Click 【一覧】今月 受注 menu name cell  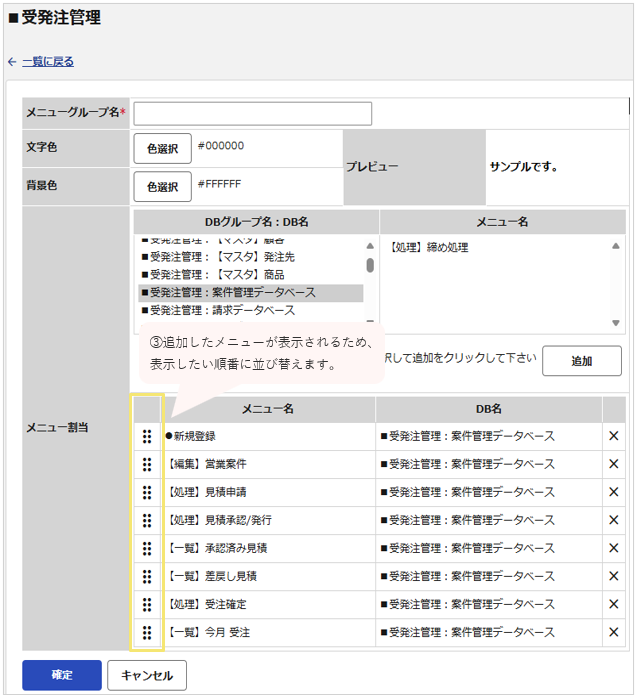[268, 633]
